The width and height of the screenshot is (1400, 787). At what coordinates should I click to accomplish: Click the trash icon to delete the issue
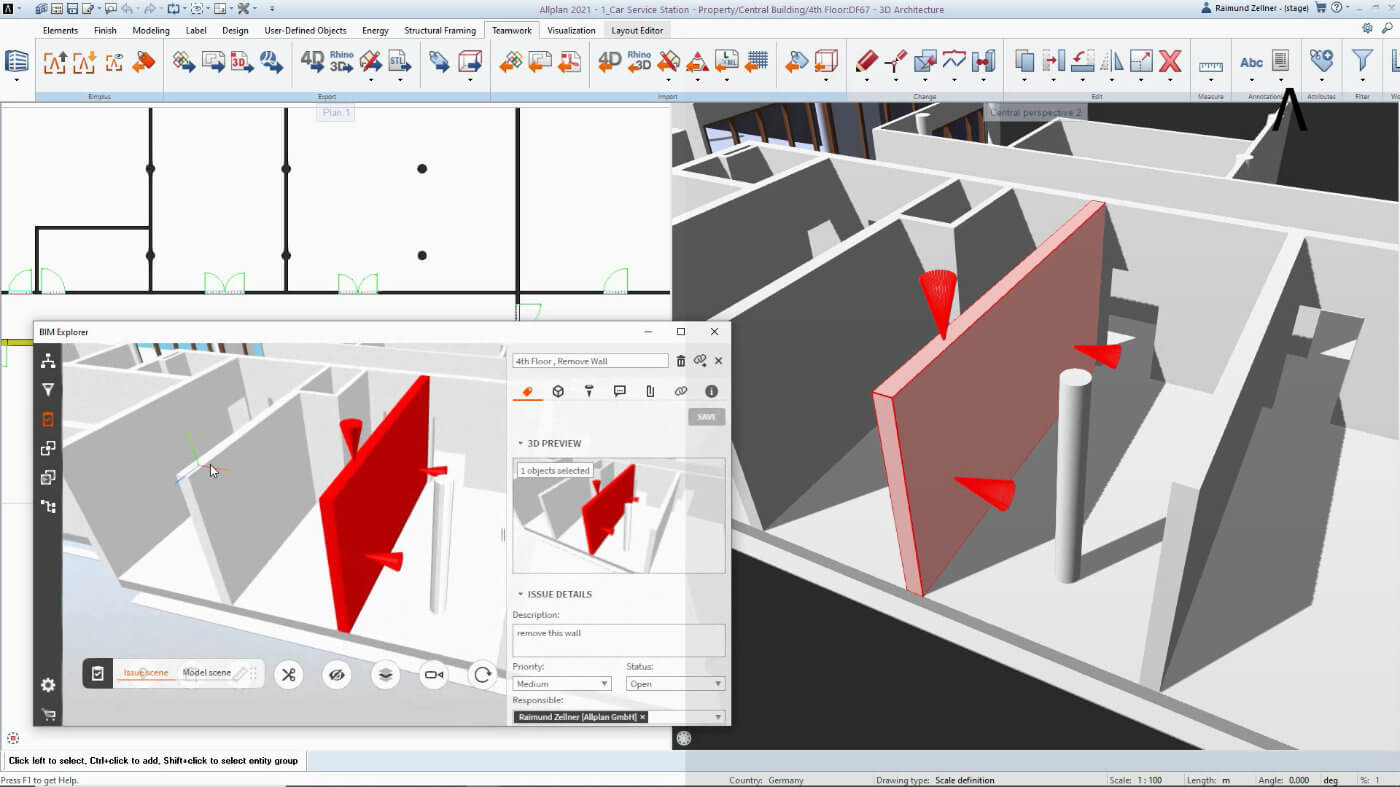(x=681, y=360)
